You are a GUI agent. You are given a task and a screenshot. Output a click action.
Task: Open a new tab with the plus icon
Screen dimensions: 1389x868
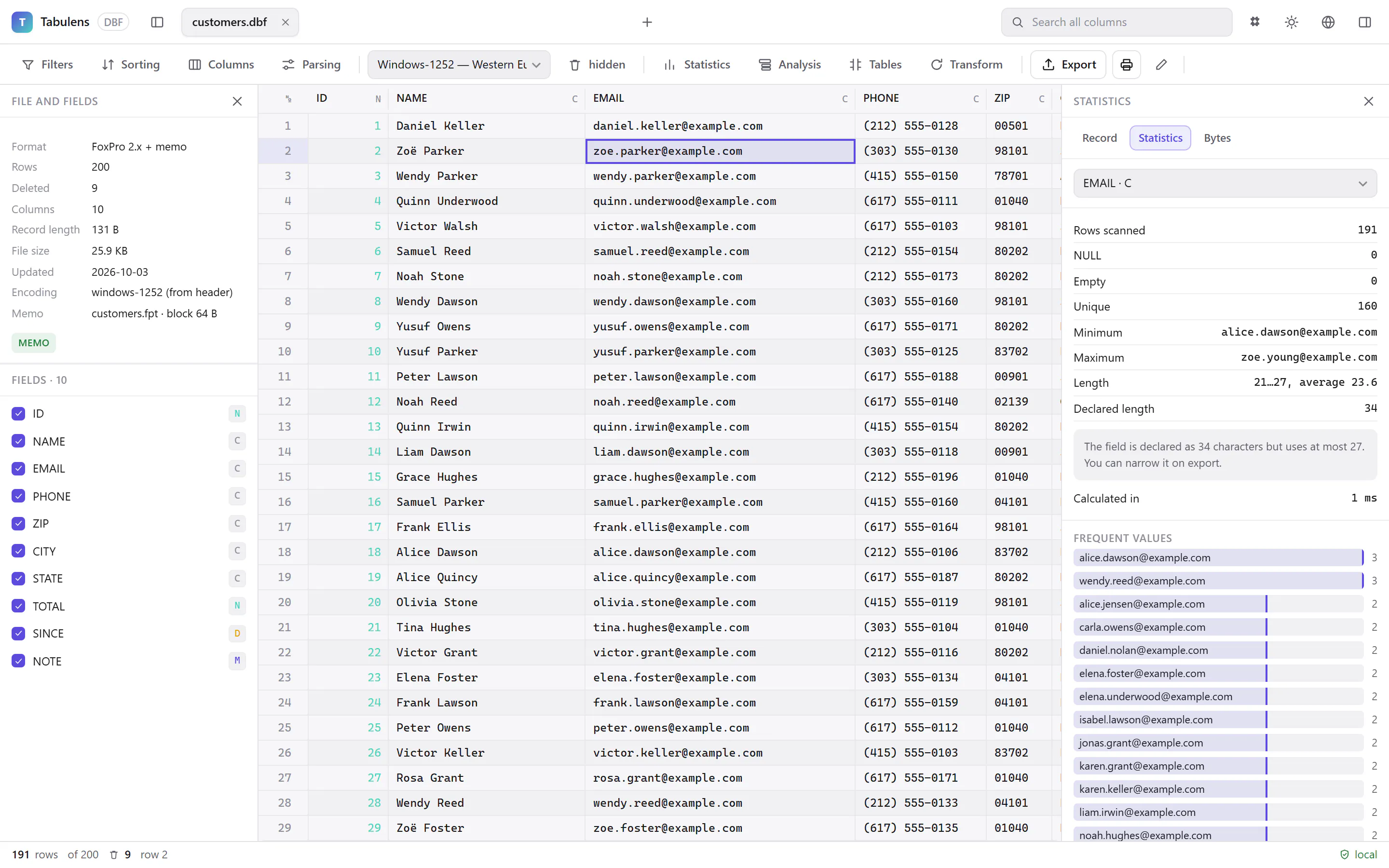pyautogui.click(x=647, y=22)
